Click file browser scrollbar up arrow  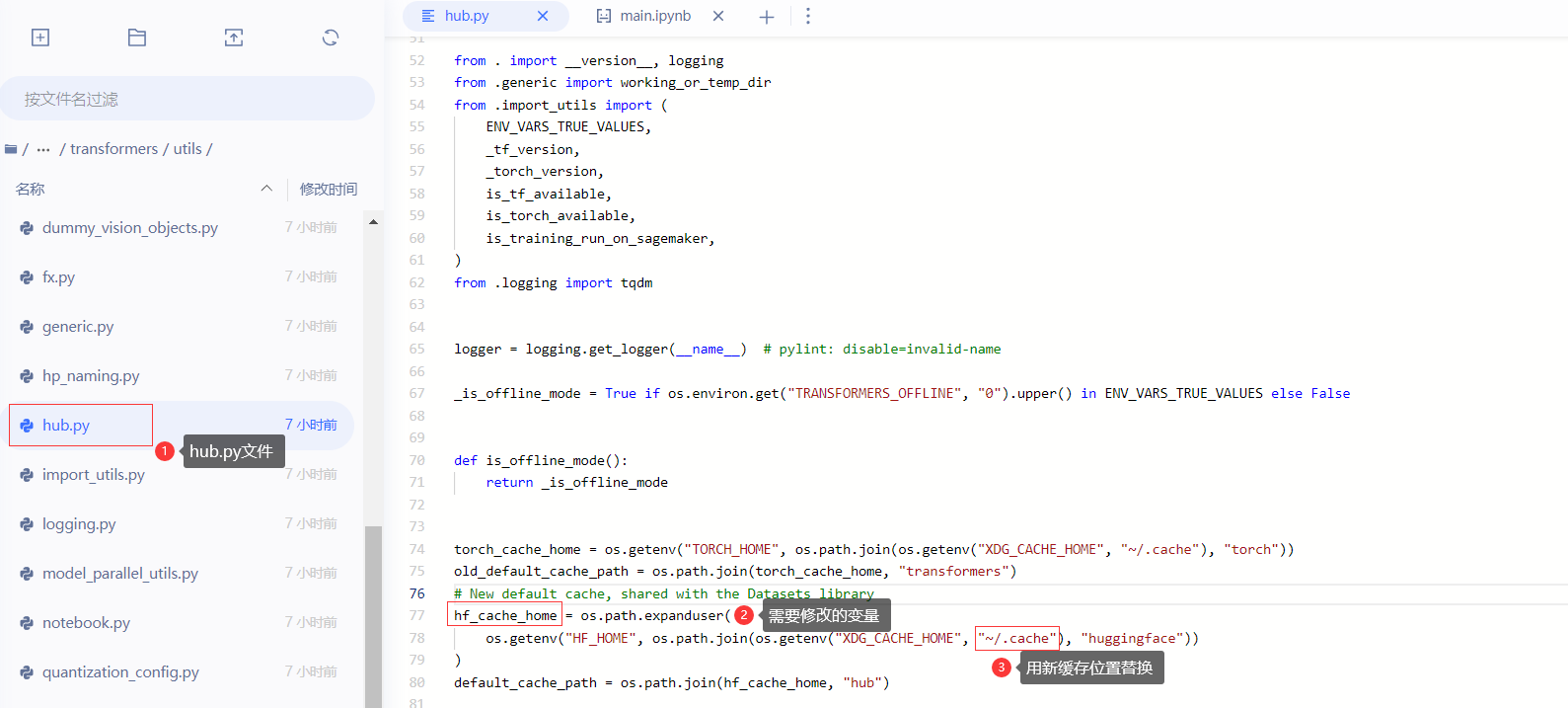tap(373, 222)
